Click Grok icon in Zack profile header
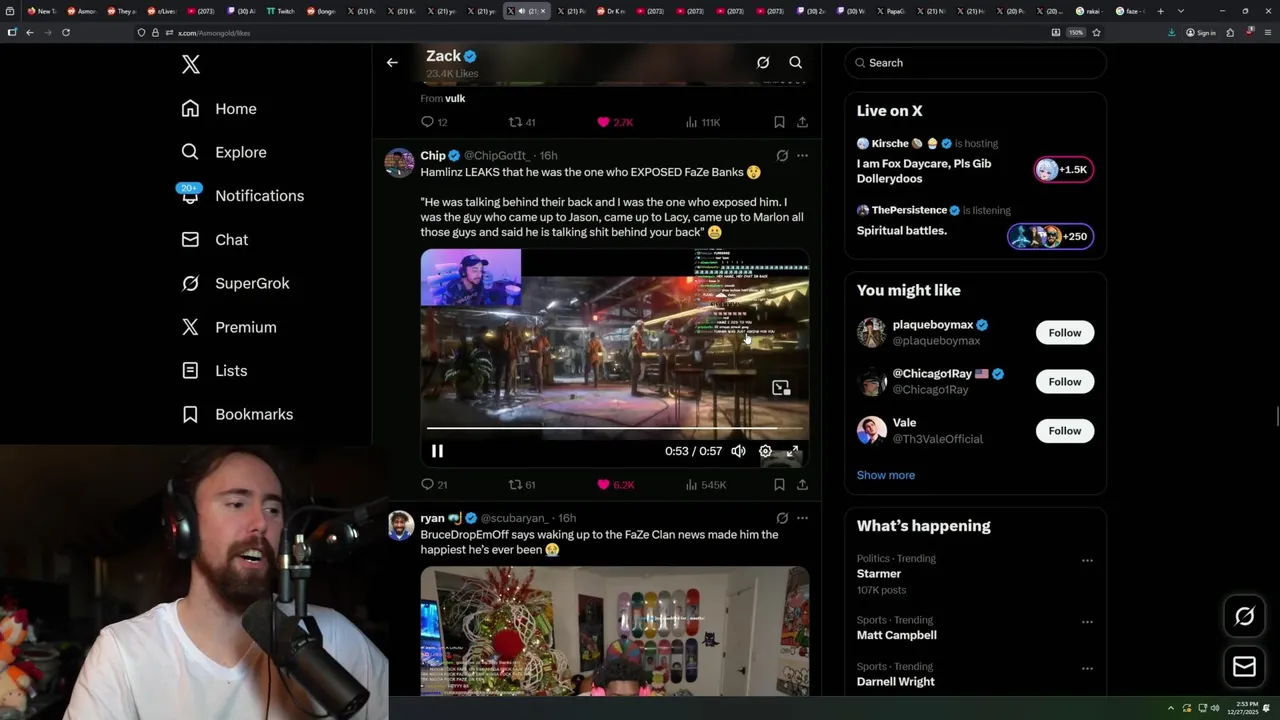1280x720 pixels. click(763, 62)
